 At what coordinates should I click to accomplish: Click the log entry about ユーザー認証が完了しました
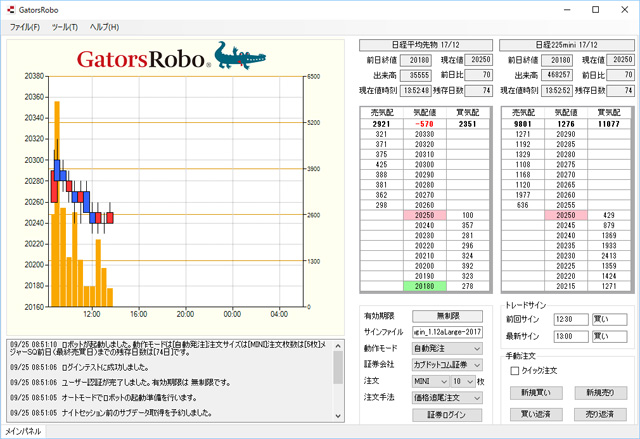(120, 383)
